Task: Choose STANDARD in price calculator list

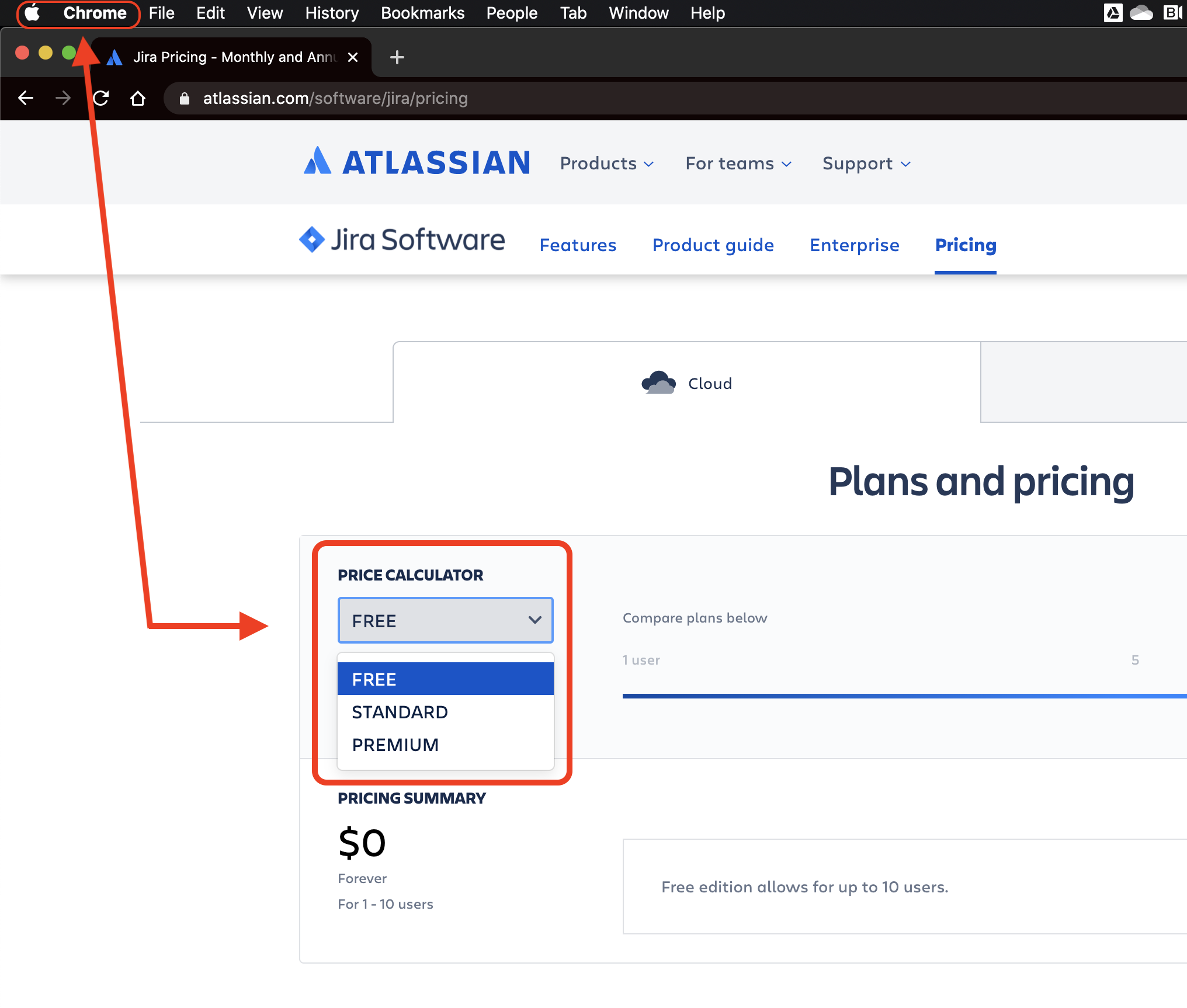Action: tap(400, 712)
